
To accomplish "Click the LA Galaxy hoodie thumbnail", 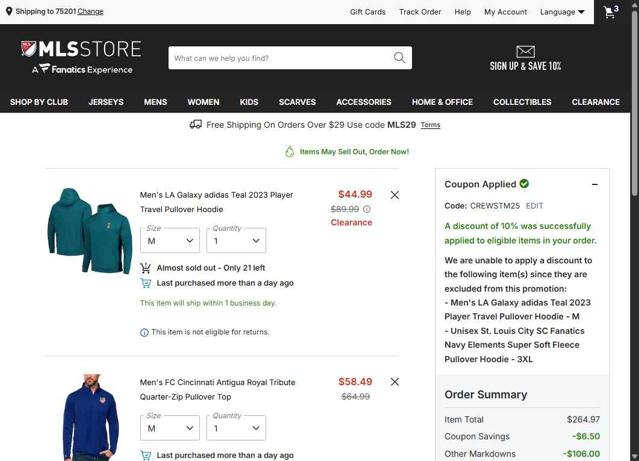I will (90, 231).
